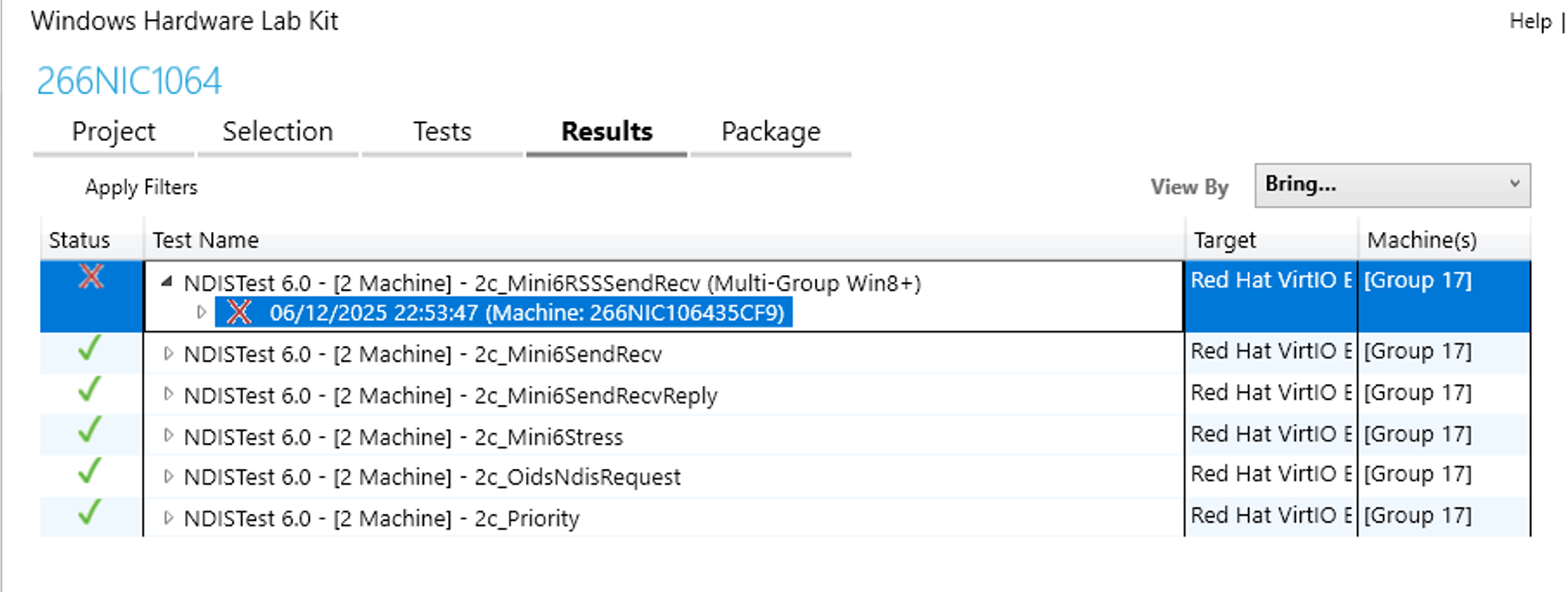The image size is (1568, 592).
Task: Click red X icon beside 06/12/2025 run entry
Action: [x=239, y=312]
